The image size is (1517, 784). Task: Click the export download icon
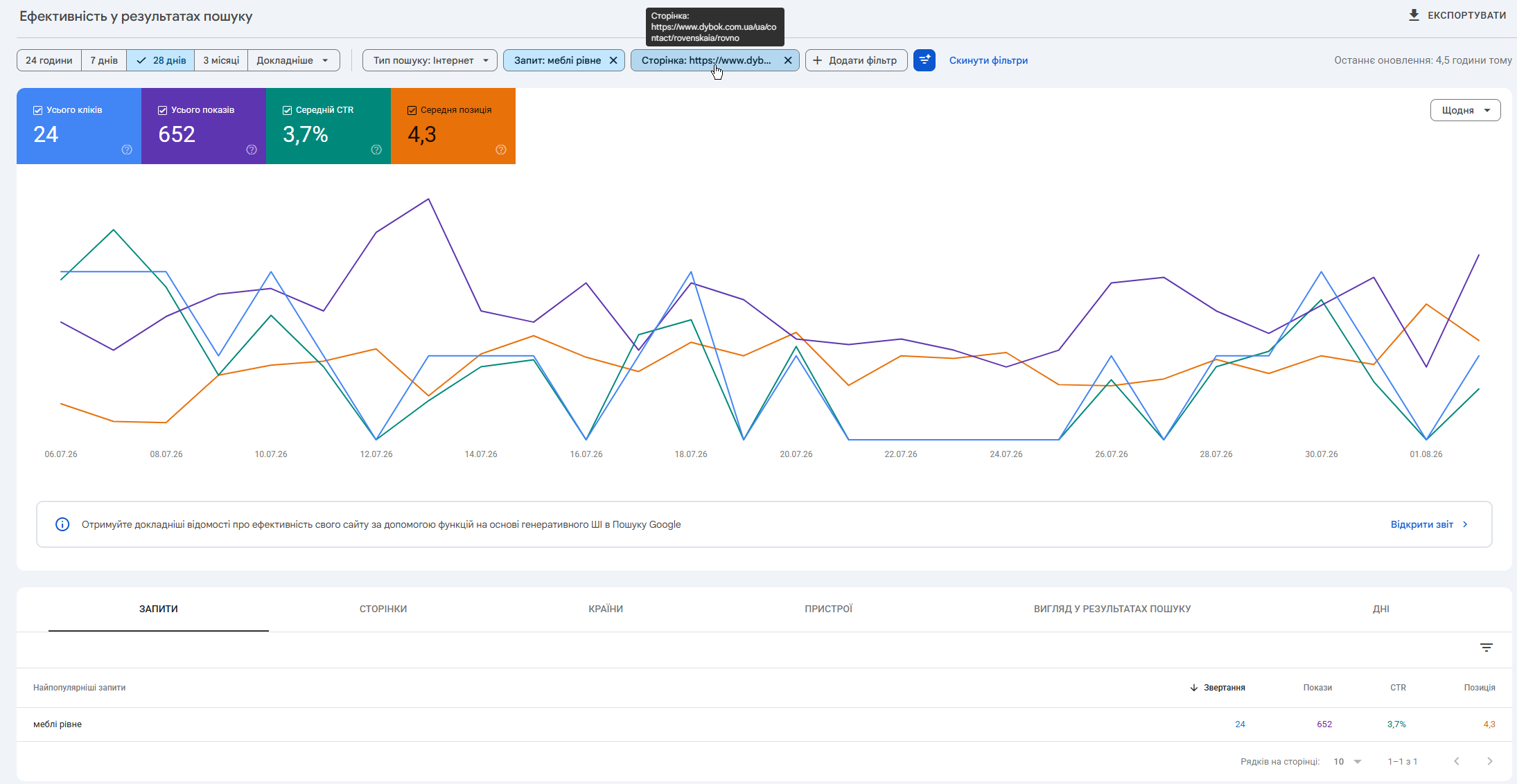pyautogui.click(x=1414, y=15)
